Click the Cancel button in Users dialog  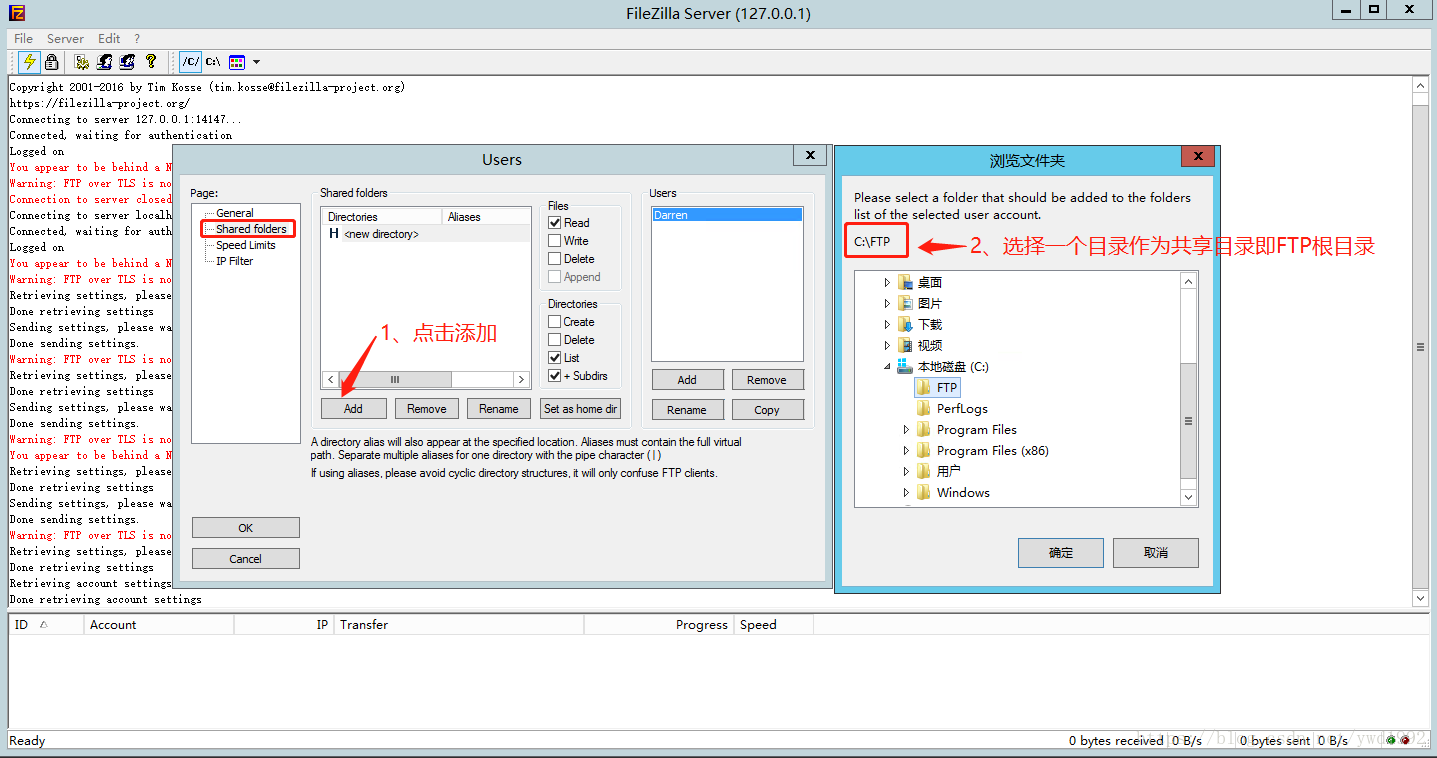(x=245, y=559)
